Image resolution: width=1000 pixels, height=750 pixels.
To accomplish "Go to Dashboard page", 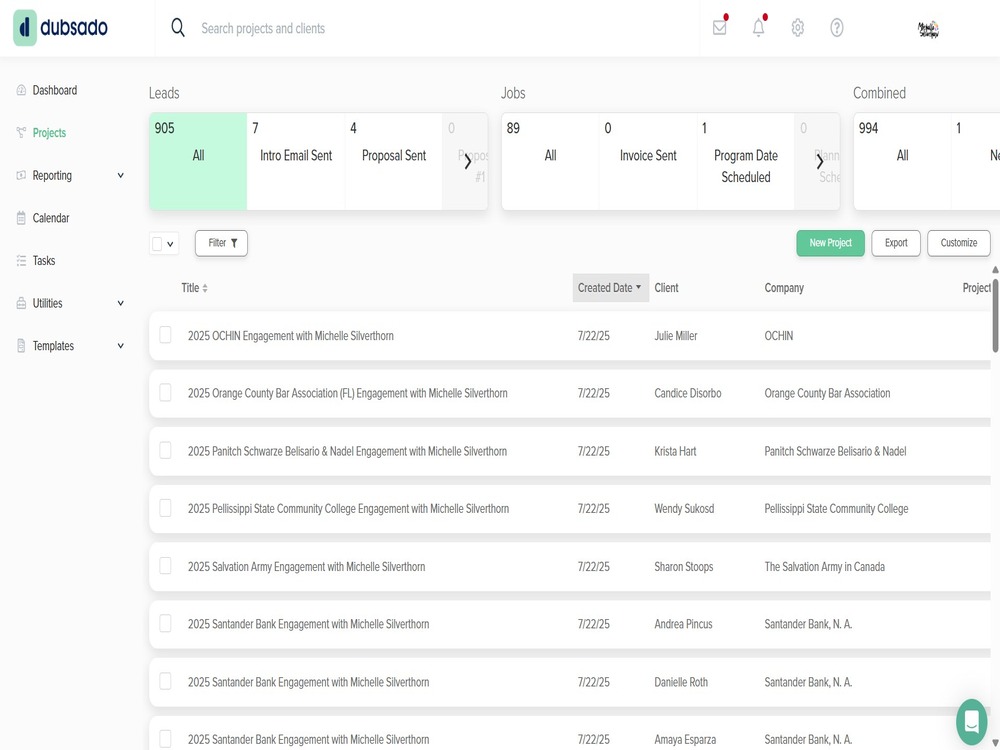I will 55,90.
